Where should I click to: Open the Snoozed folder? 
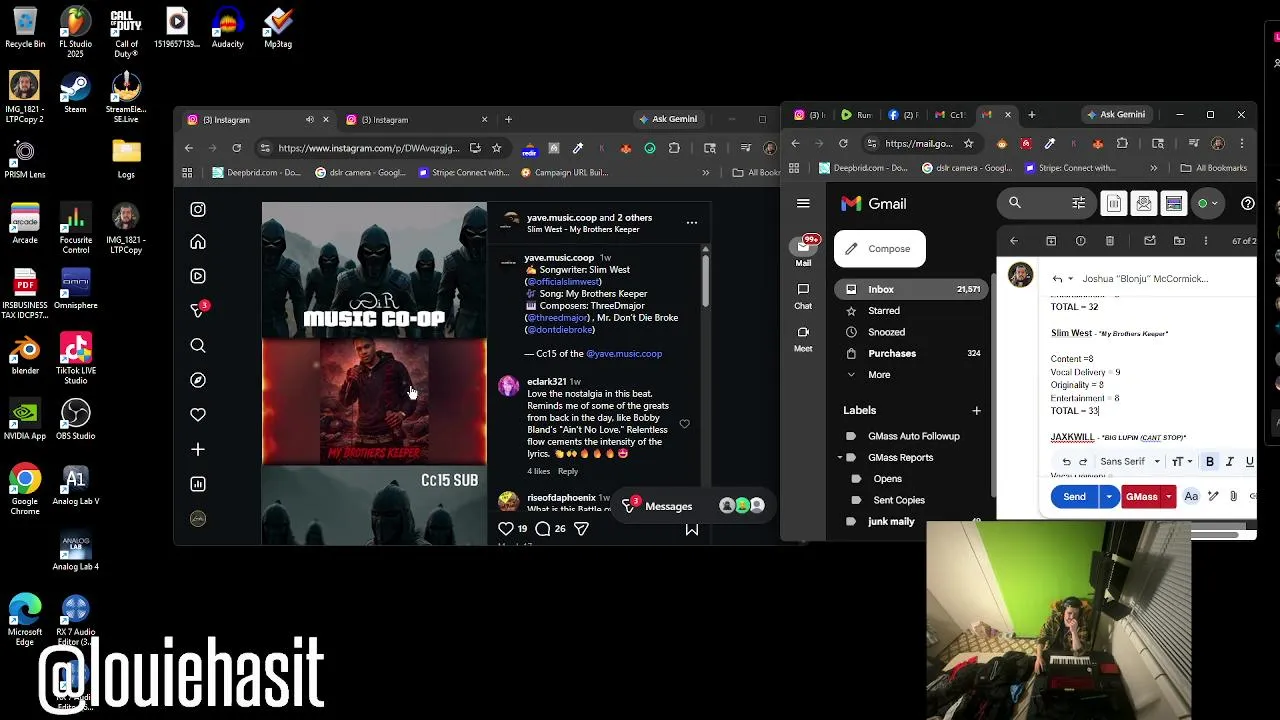point(912,332)
